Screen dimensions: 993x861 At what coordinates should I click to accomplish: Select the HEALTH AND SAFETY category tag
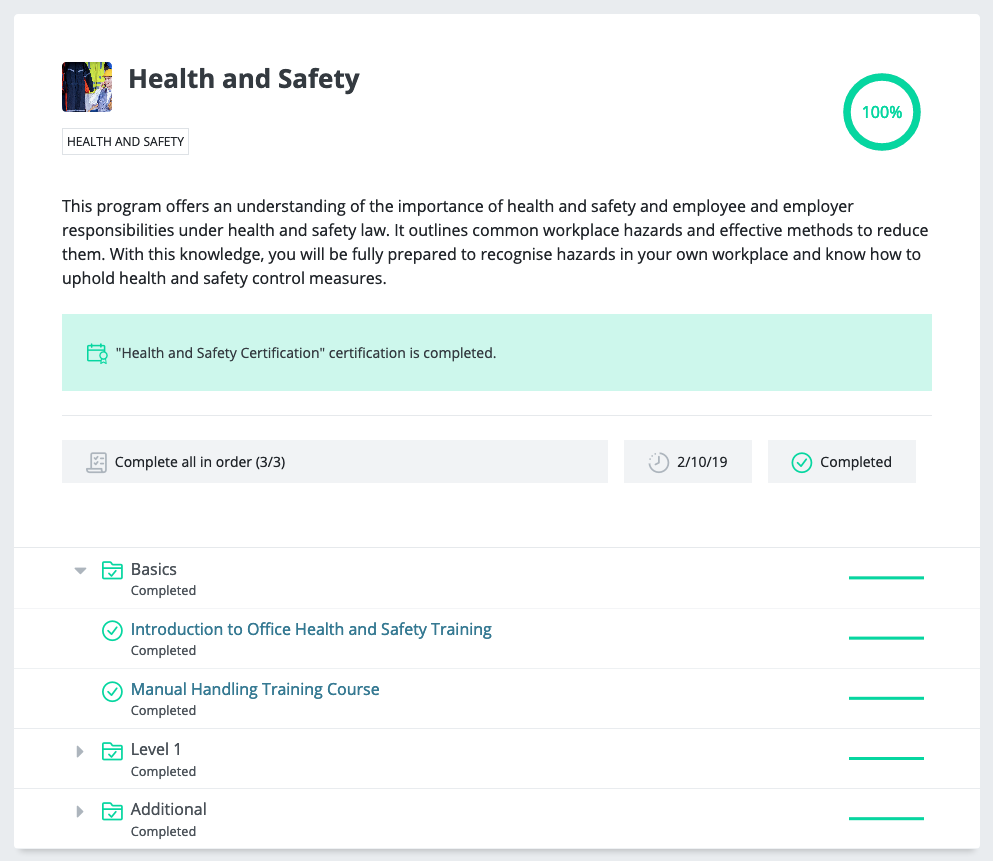125,142
